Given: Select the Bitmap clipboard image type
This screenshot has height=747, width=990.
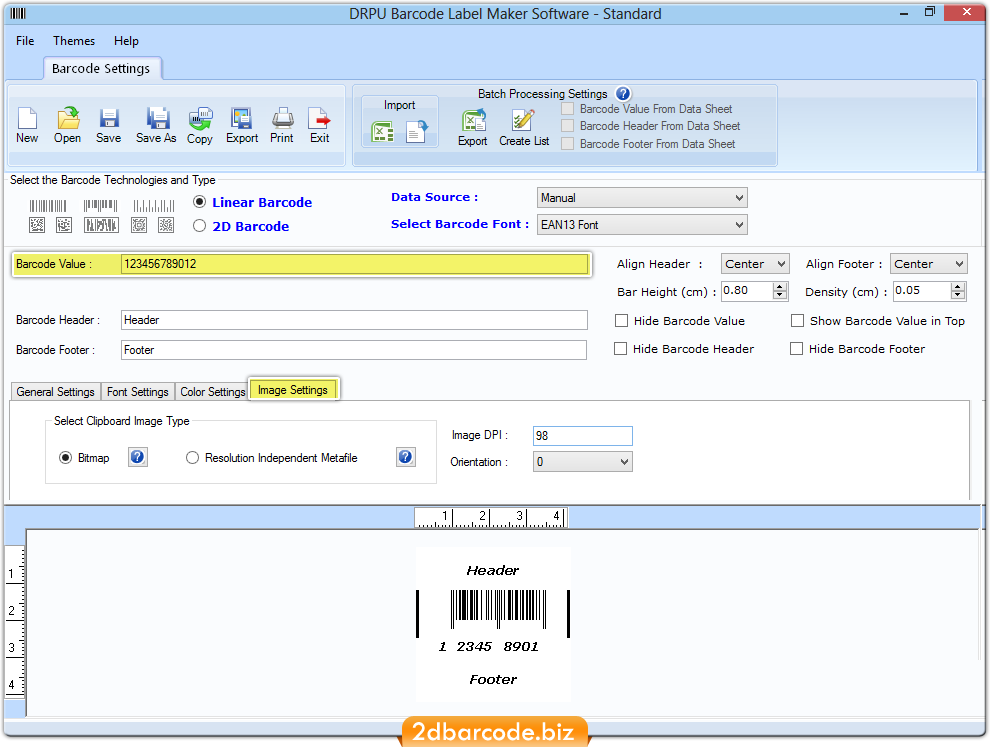Looking at the screenshot, I should [66, 458].
